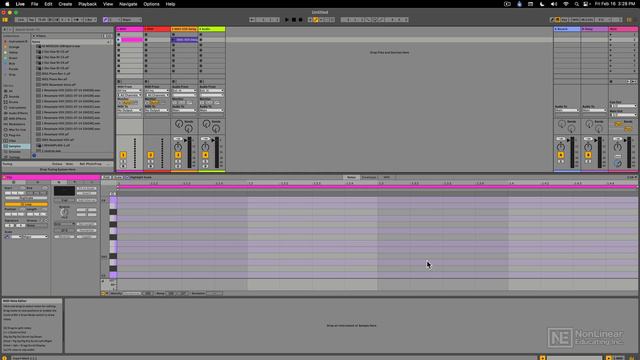The width and height of the screenshot is (640, 360).
Task: Click the clip stop button of track 1
Action: click(x=119, y=82)
